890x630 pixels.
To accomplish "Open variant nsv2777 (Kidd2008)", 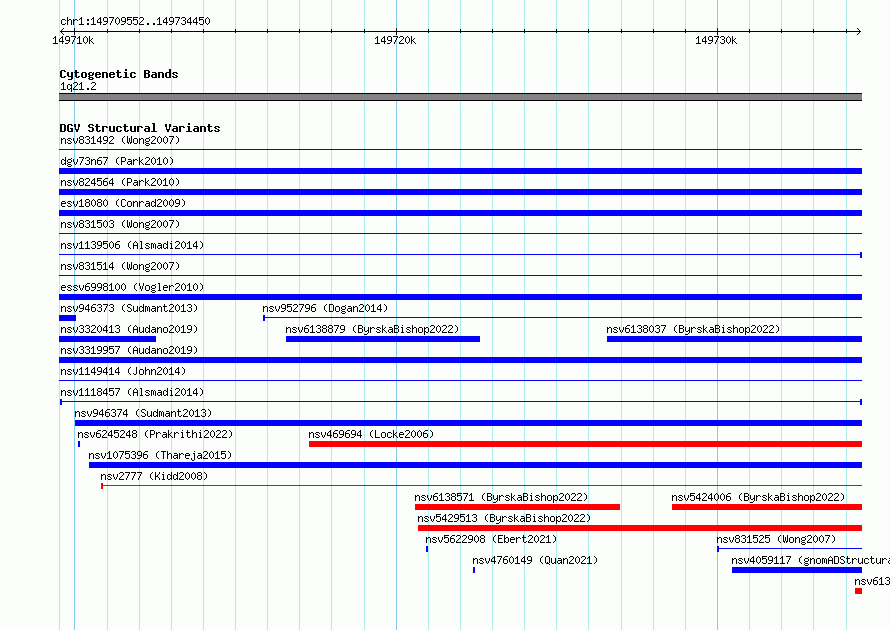I will [x=154, y=476].
